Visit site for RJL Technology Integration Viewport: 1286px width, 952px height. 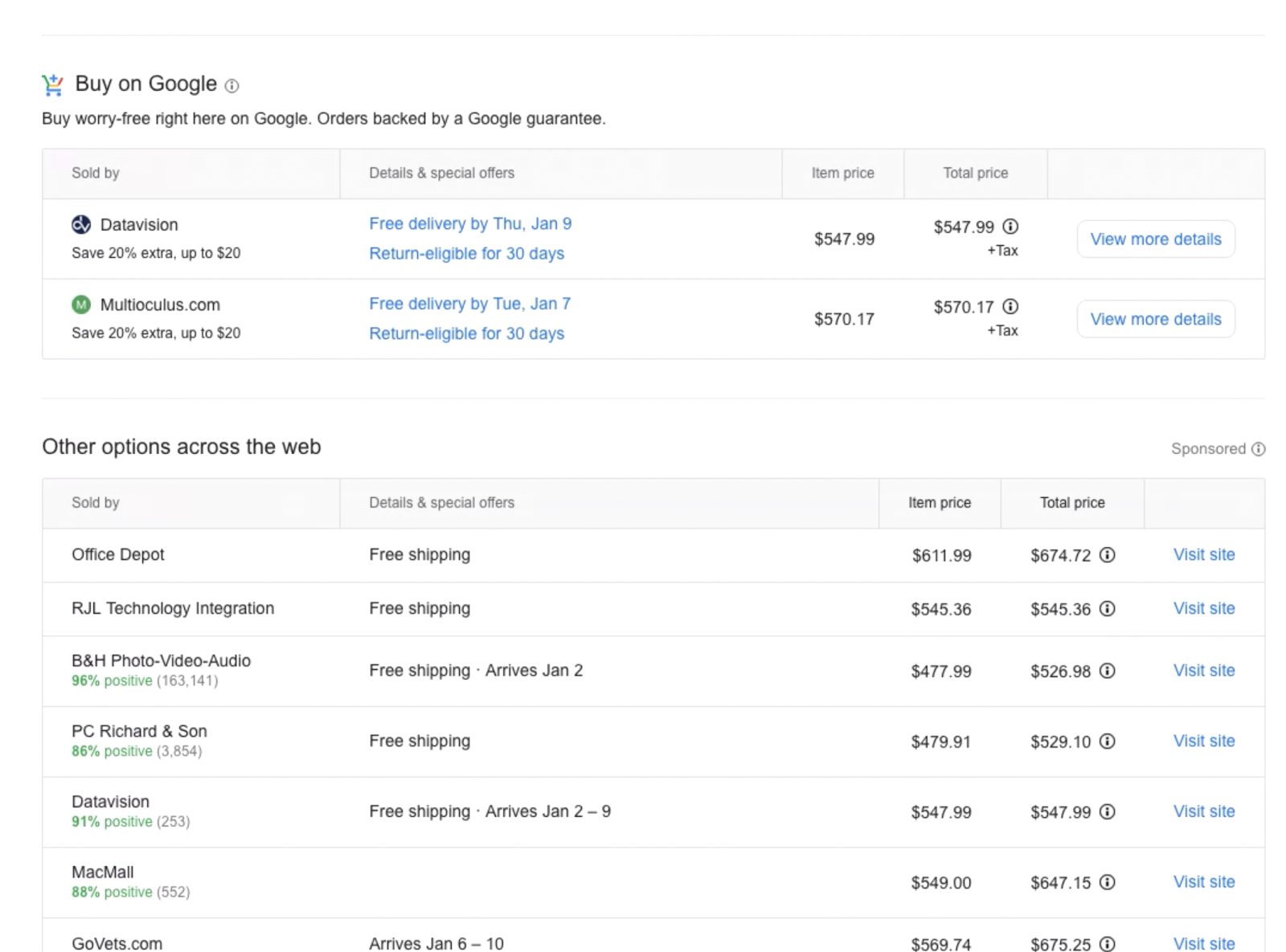tap(1204, 608)
